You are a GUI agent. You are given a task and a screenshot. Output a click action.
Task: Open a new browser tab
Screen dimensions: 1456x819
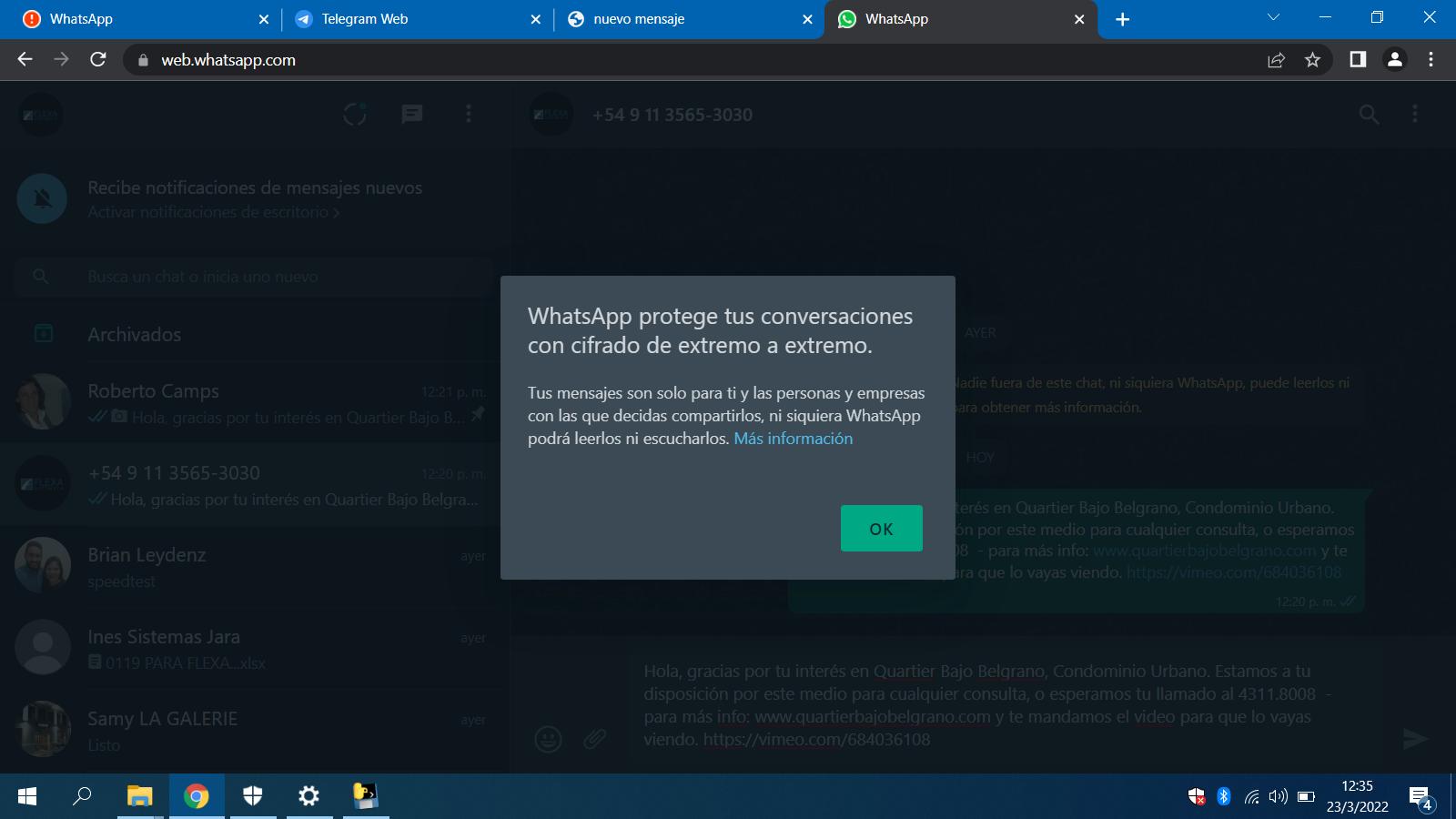[x=1123, y=19]
